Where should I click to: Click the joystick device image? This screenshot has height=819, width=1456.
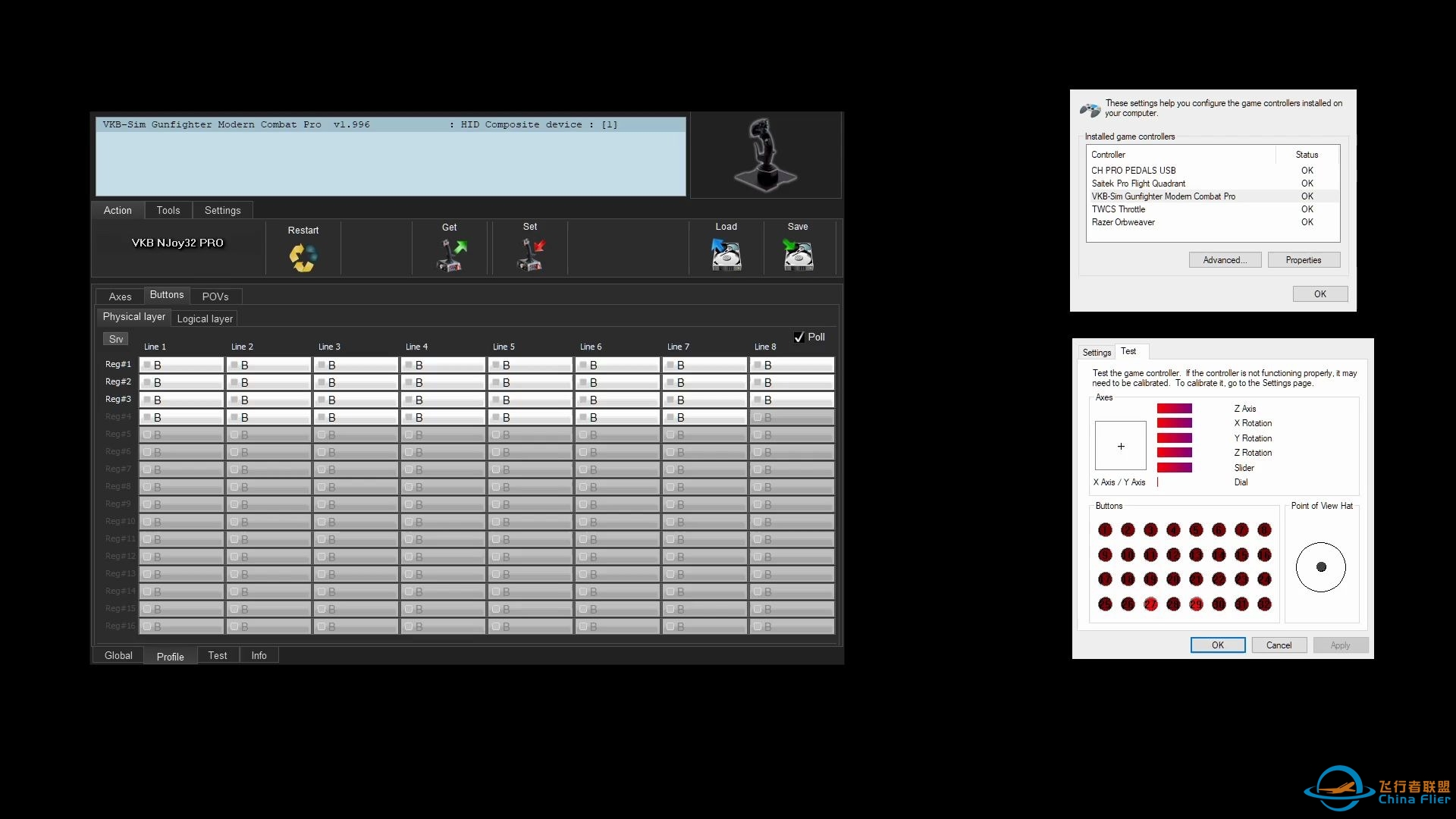[765, 155]
